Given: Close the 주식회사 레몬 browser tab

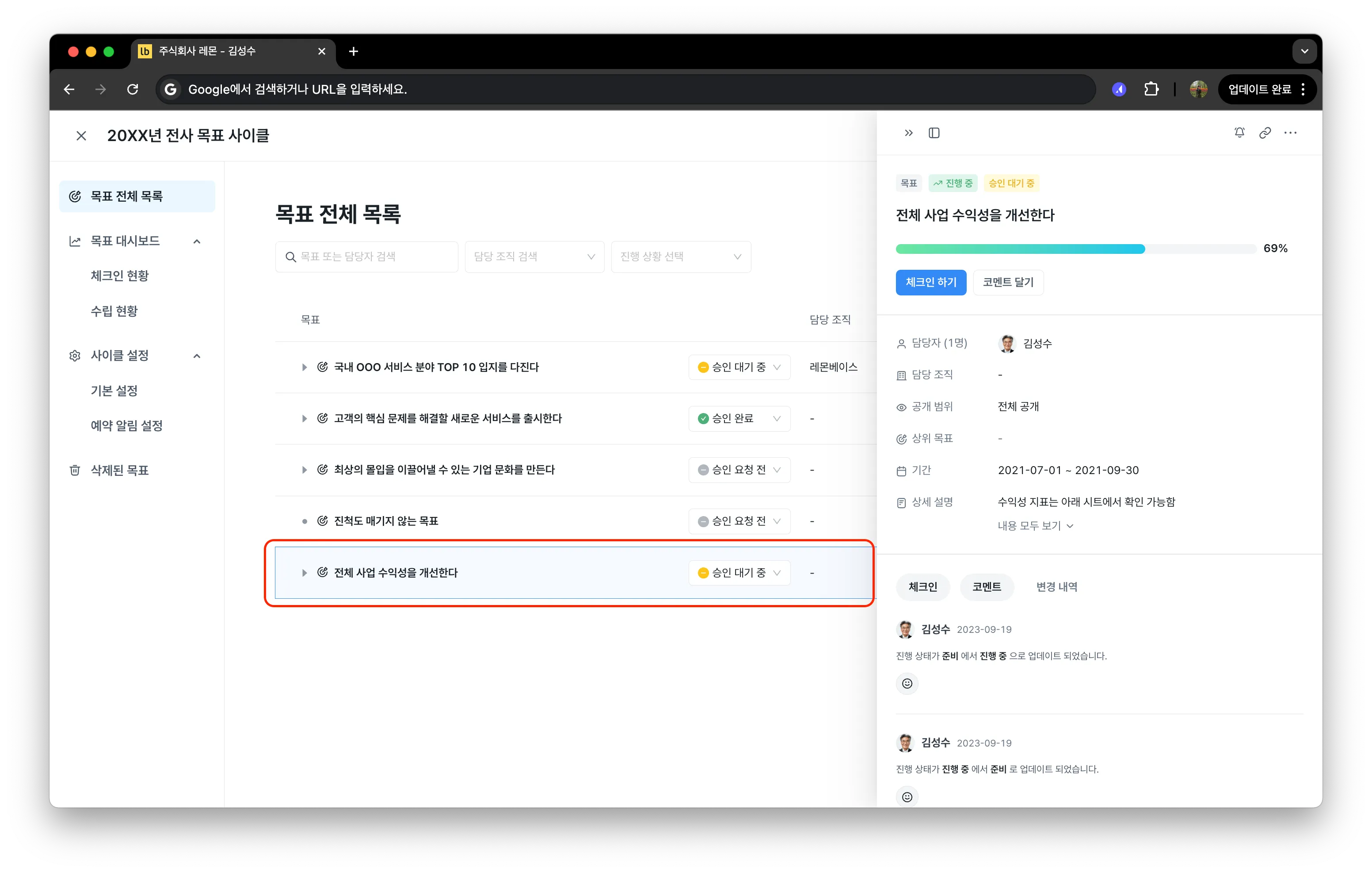Looking at the screenshot, I should tap(321, 51).
